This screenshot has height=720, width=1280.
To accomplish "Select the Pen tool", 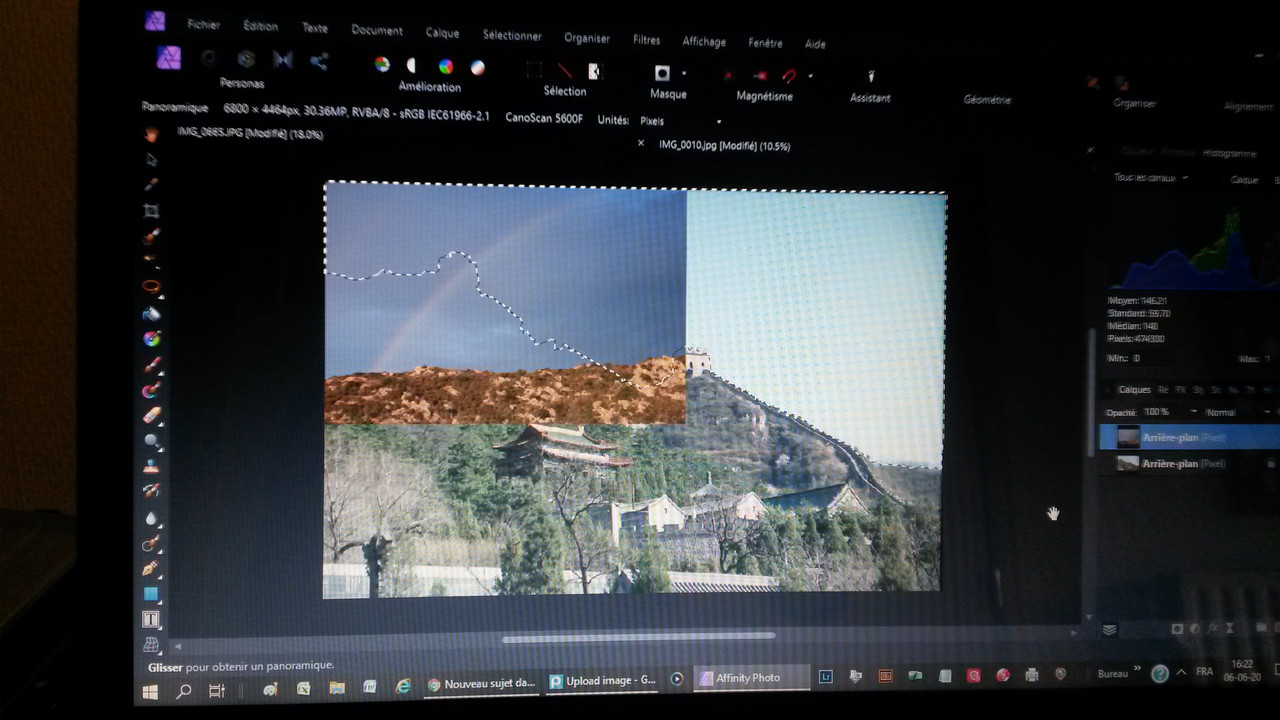I will point(151,568).
